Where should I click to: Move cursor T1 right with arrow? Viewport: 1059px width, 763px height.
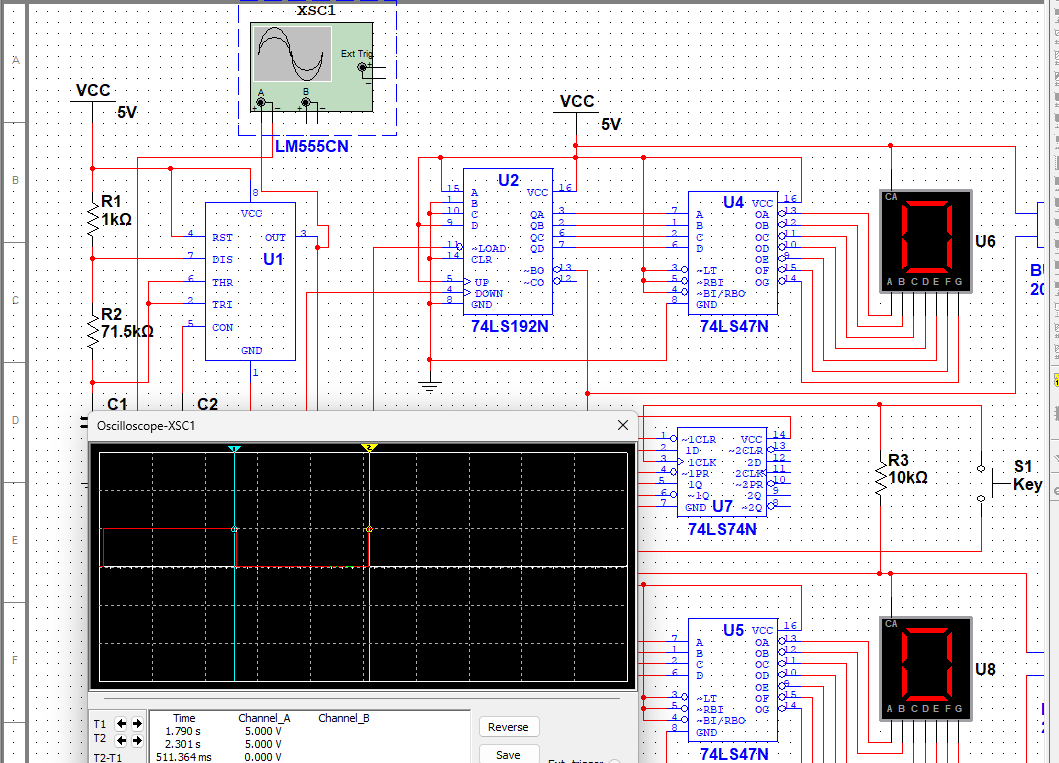tap(137, 724)
